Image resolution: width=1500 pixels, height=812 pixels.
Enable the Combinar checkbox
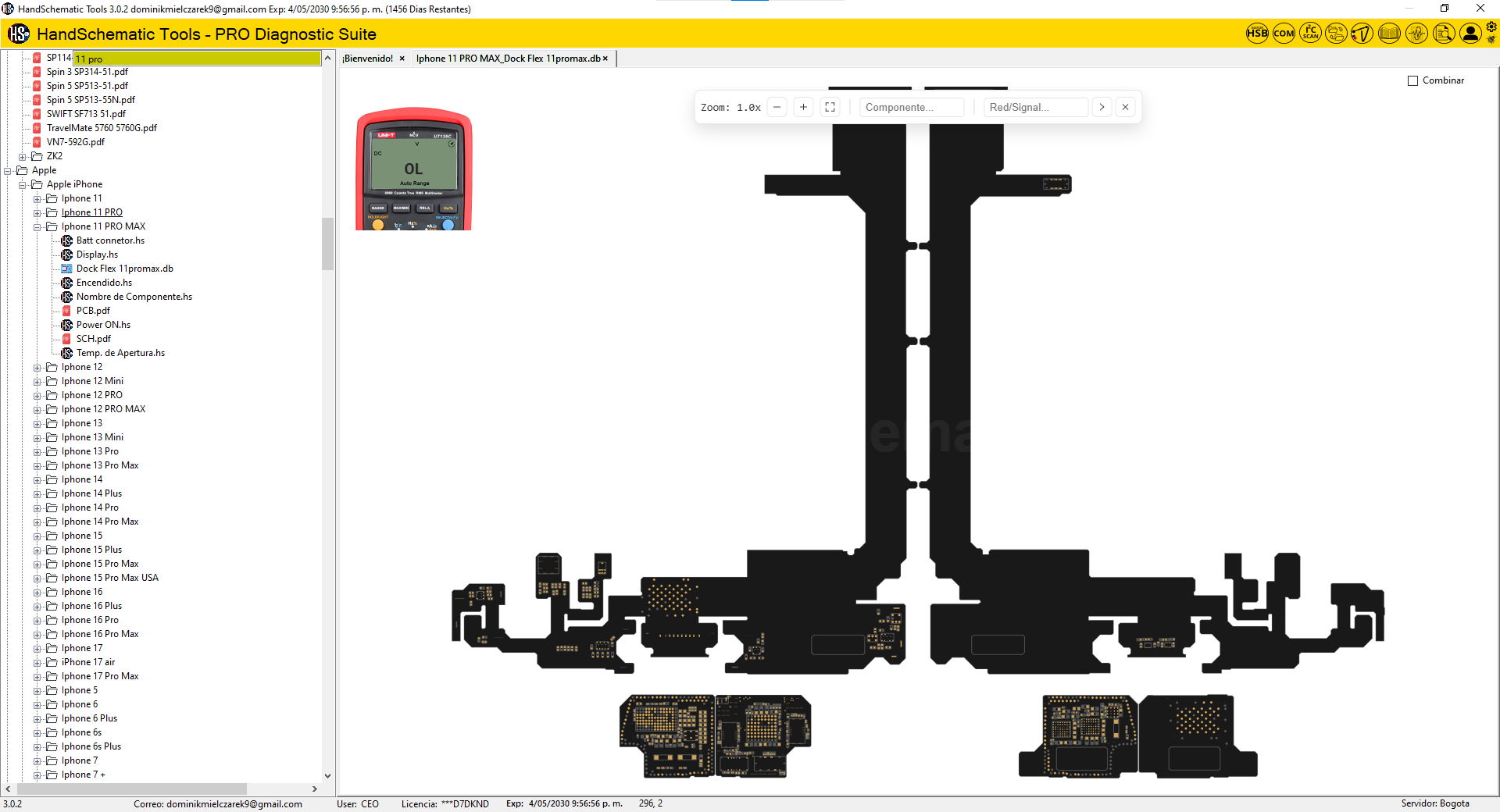coord(1412,80)
